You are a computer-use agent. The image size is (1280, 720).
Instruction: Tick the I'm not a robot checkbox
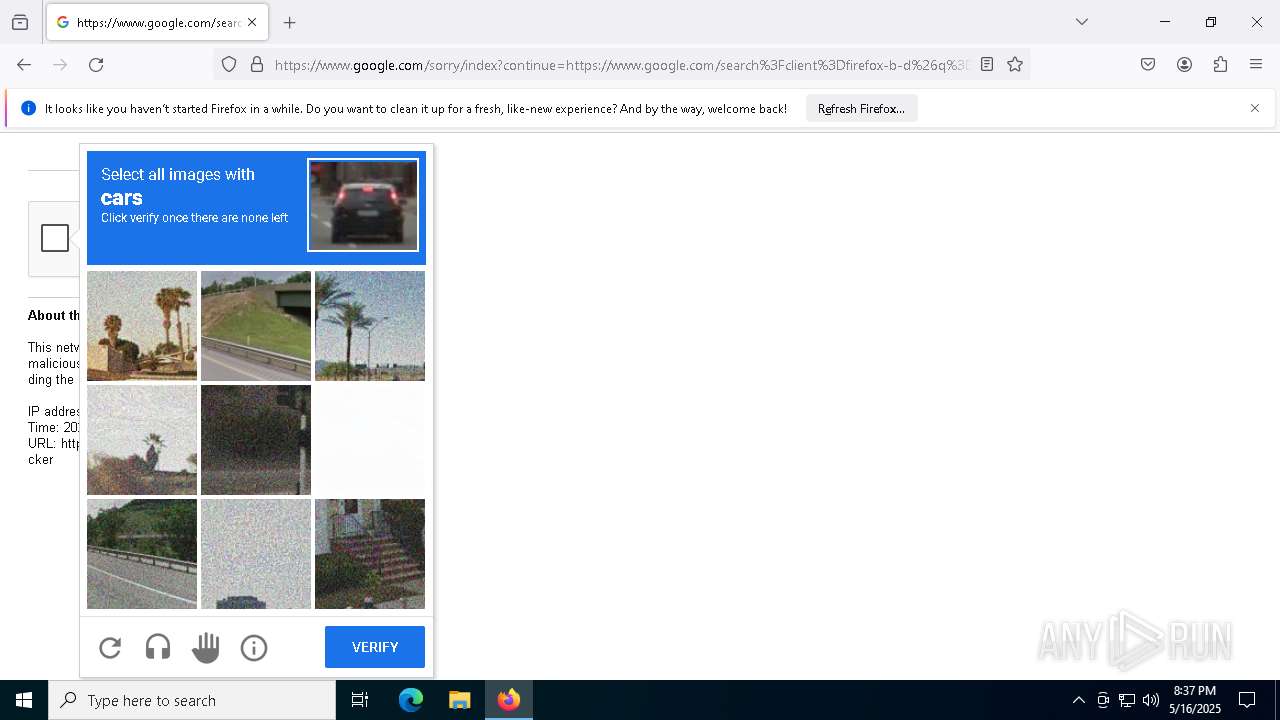point(55,238)
